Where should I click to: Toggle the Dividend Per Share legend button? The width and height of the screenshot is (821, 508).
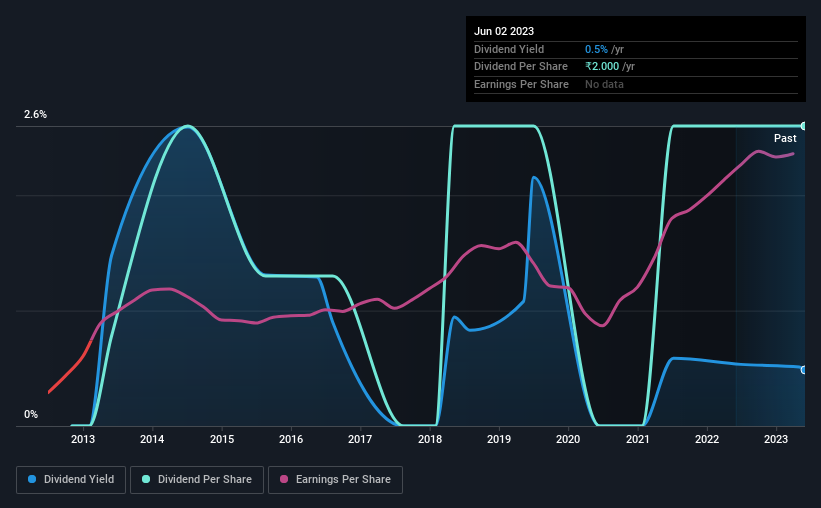(x=197, y=480)
